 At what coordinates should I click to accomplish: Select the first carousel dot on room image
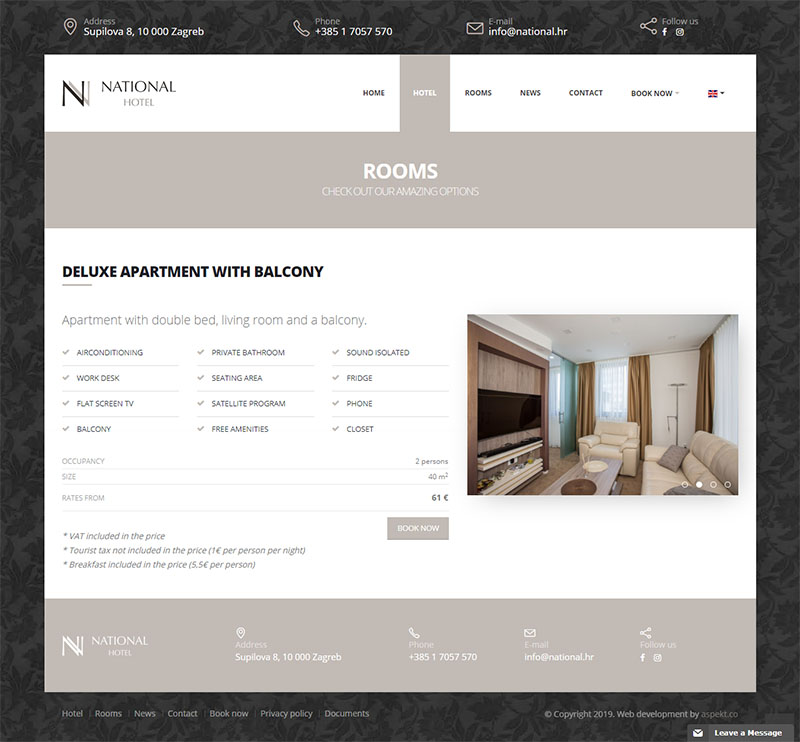(x=685, y=484)
